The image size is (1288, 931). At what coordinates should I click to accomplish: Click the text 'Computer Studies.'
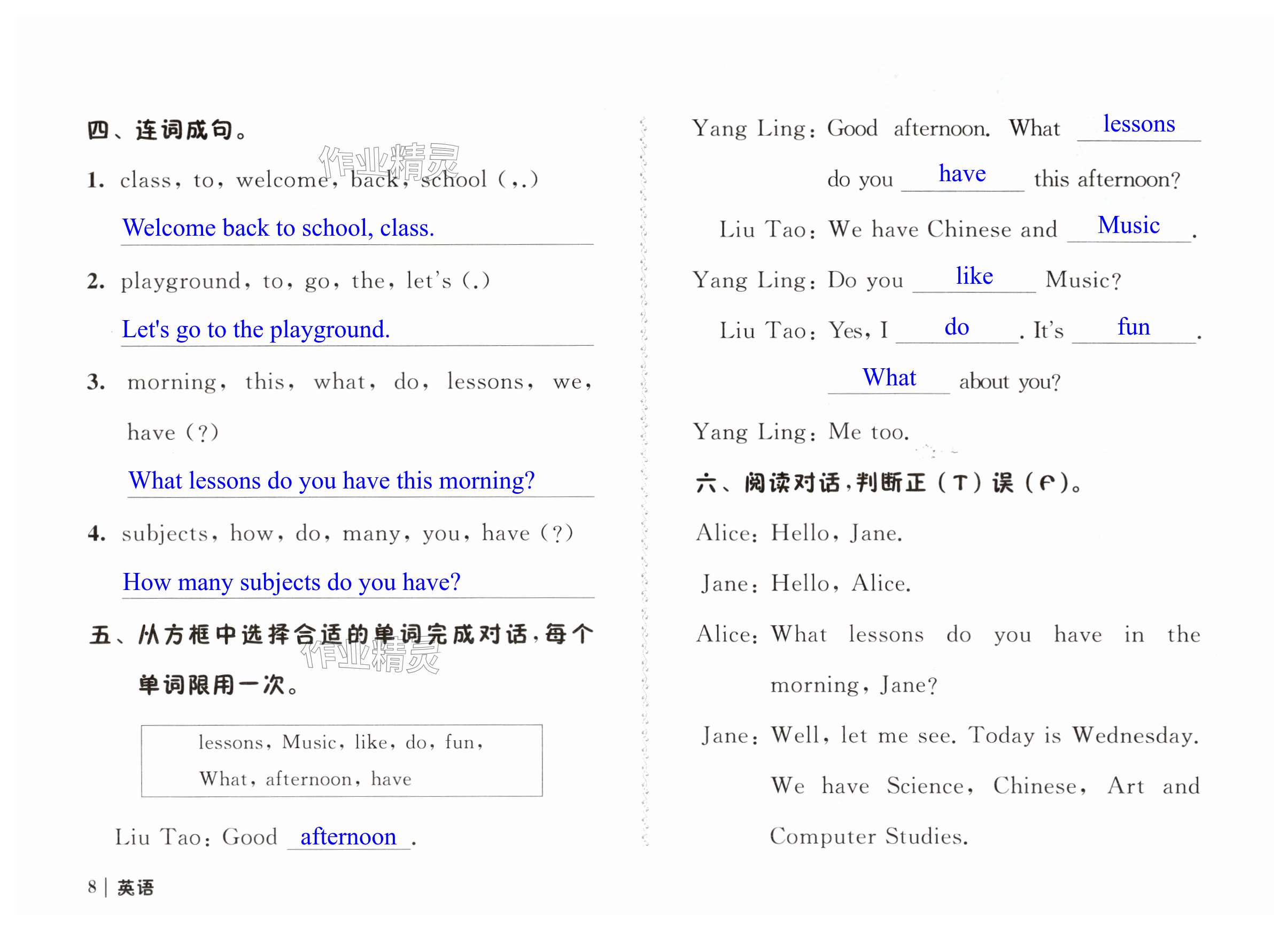868,837
